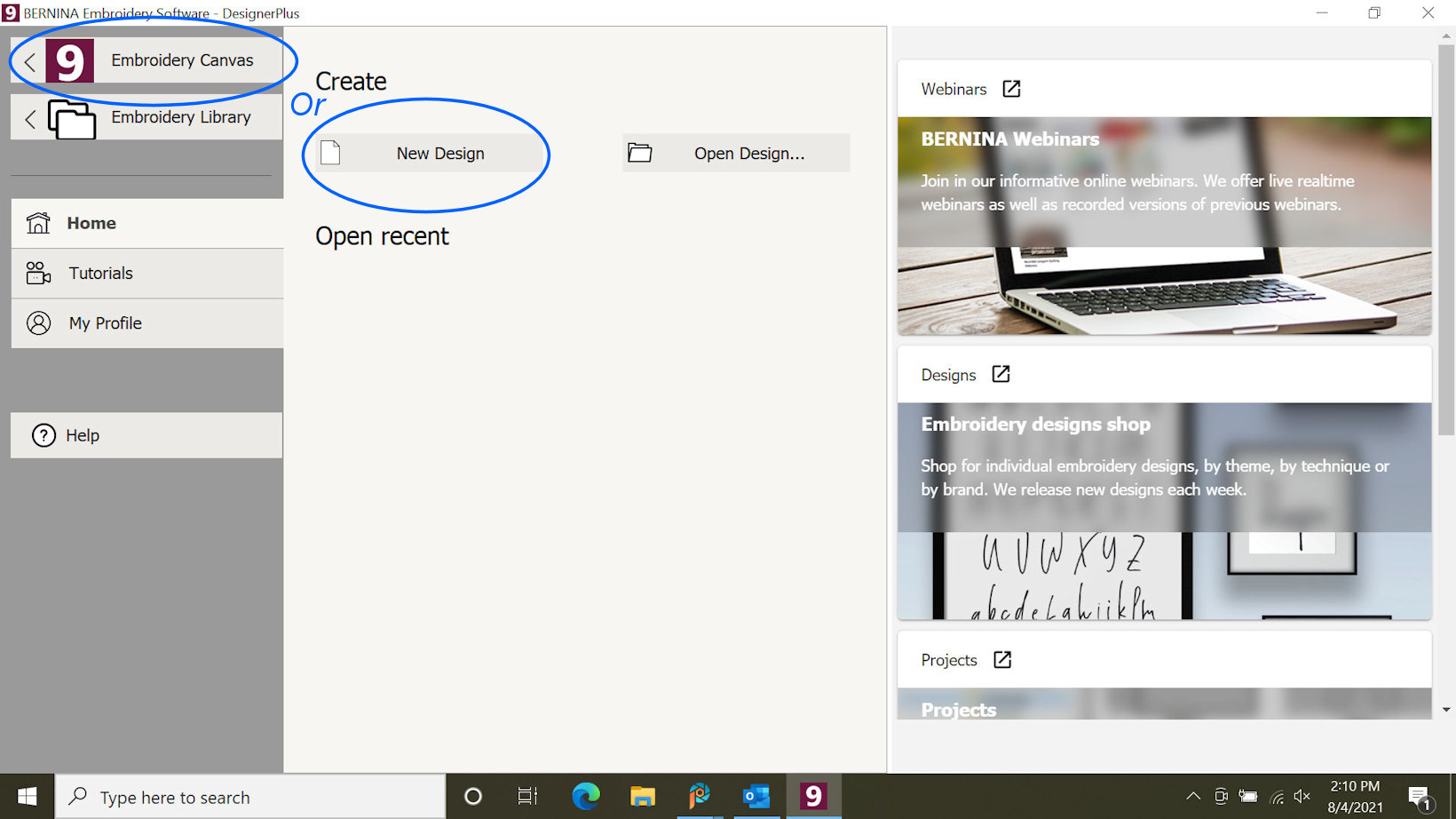This screenshot has width=1456, height=819.
Task: Click the Webinars heading
Action: (x=954, y=89)
